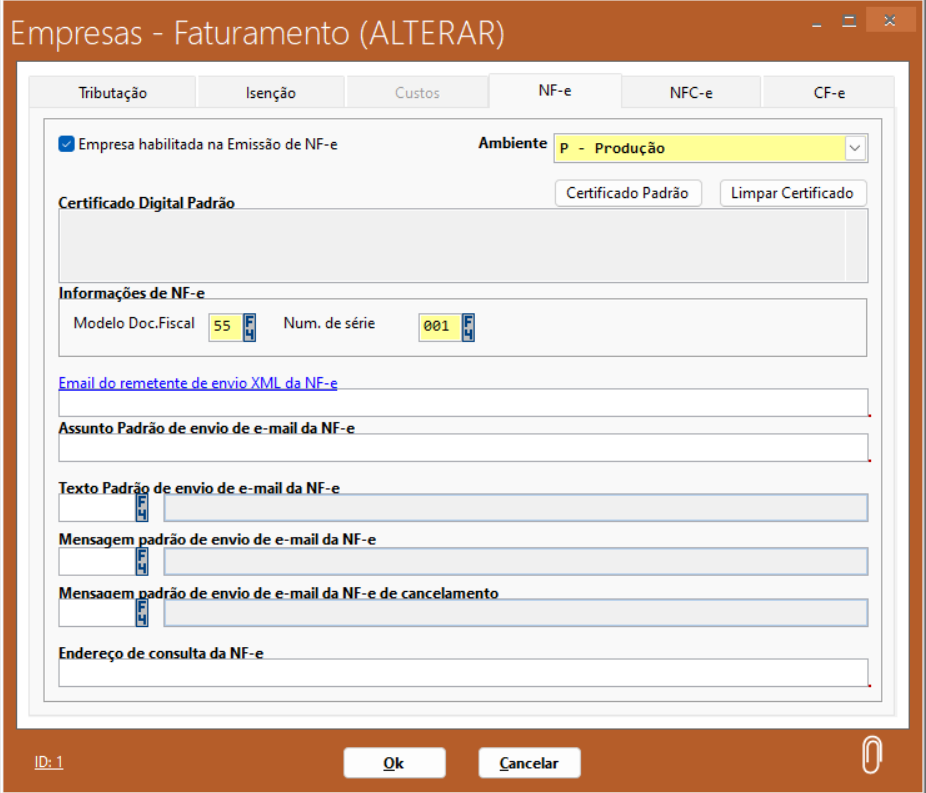Click F4 lookup icon beside Modelo Doc.Fiscal
Image resolution: width=926 pixels, height=793 pixels.
[250, 327]
